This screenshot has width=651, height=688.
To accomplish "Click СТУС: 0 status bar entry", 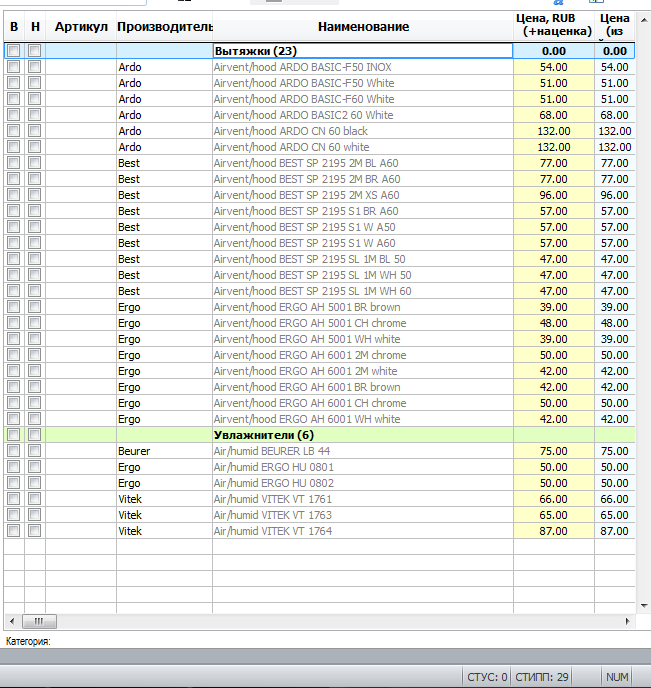I will point(487,677).
